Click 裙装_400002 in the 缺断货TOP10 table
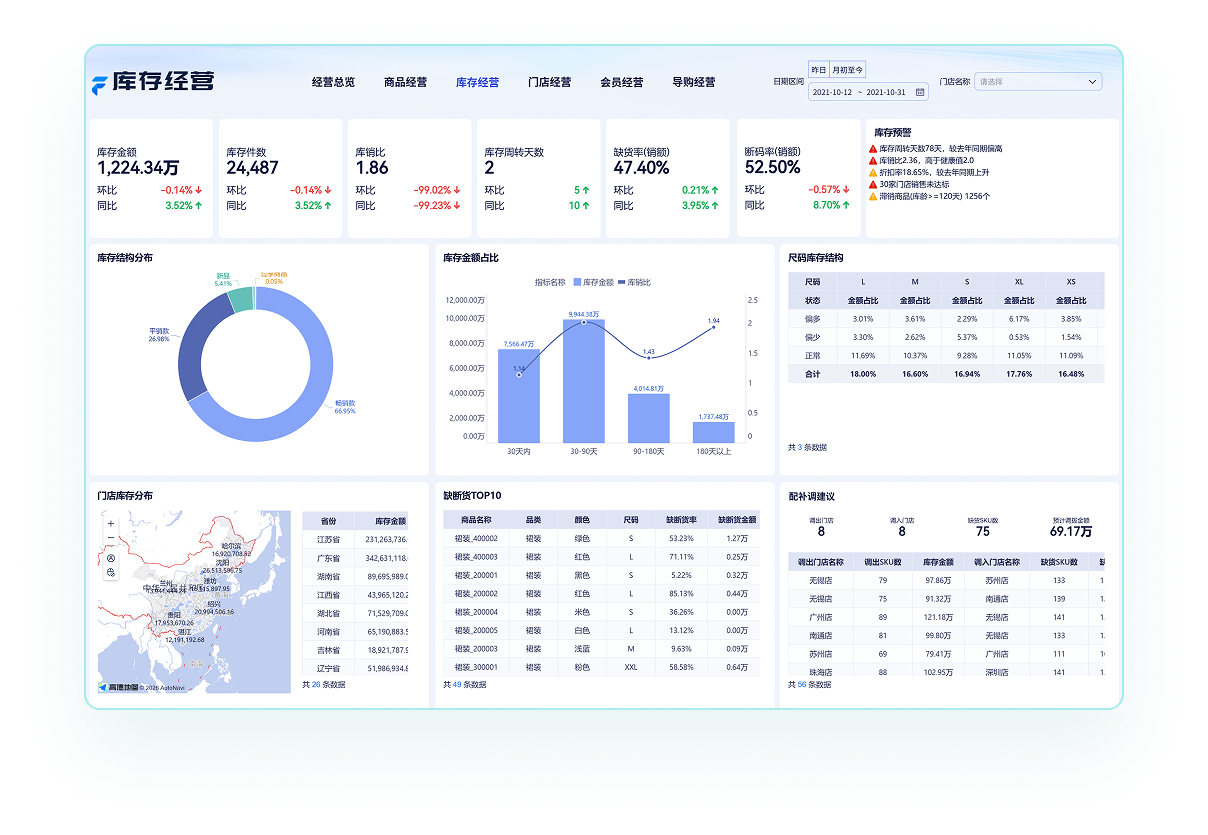Viewport: 1208px width, 835px height. 475,539
